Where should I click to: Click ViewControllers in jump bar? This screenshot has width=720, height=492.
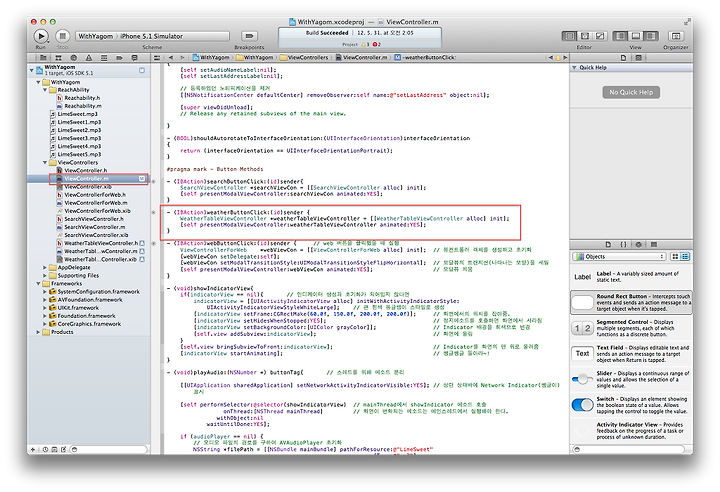(304, 58)
